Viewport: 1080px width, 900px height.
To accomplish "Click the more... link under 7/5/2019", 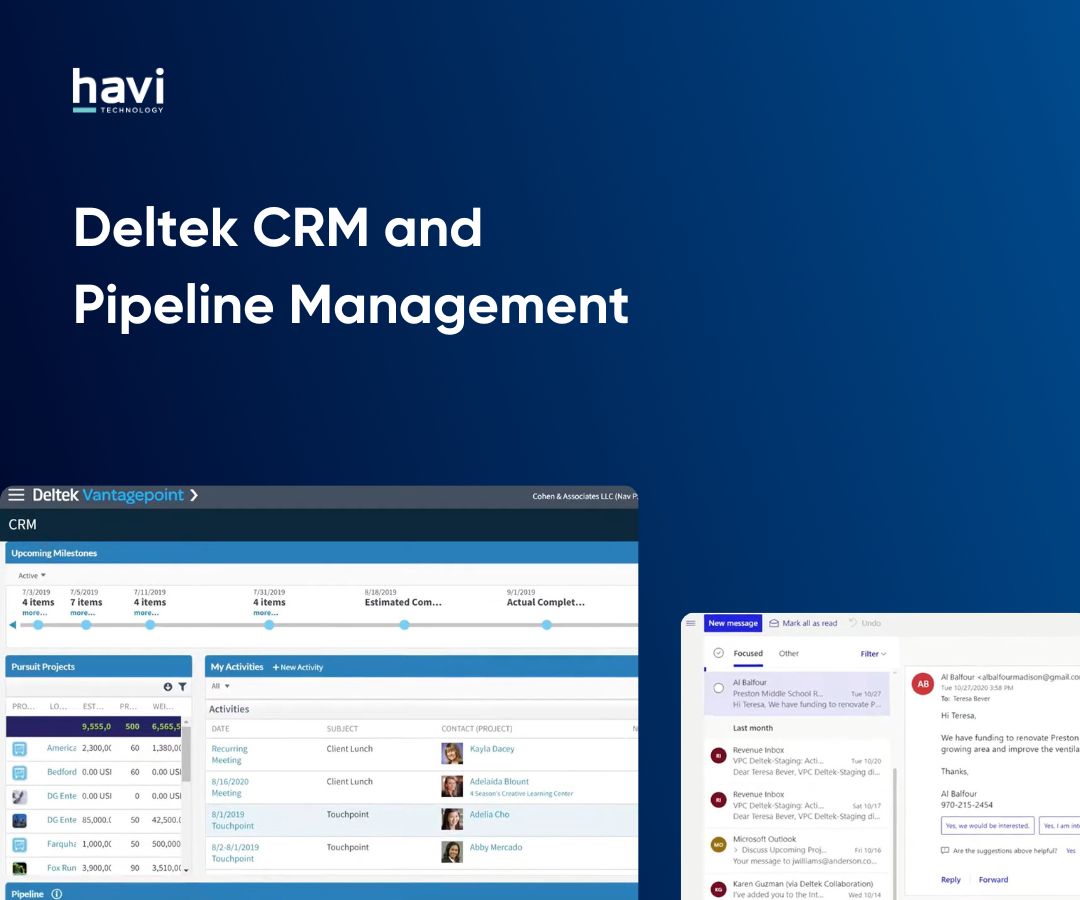I will click(x=83, y=613).
